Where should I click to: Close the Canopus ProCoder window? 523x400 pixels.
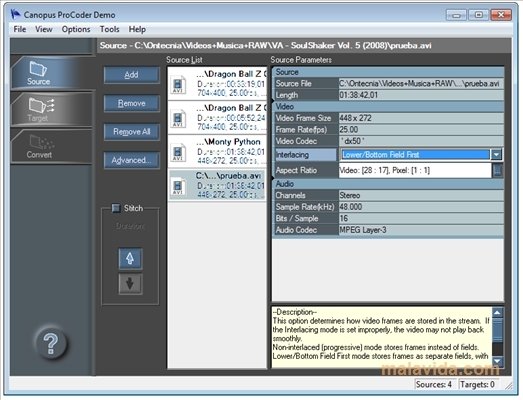click(x=501, y=15)
